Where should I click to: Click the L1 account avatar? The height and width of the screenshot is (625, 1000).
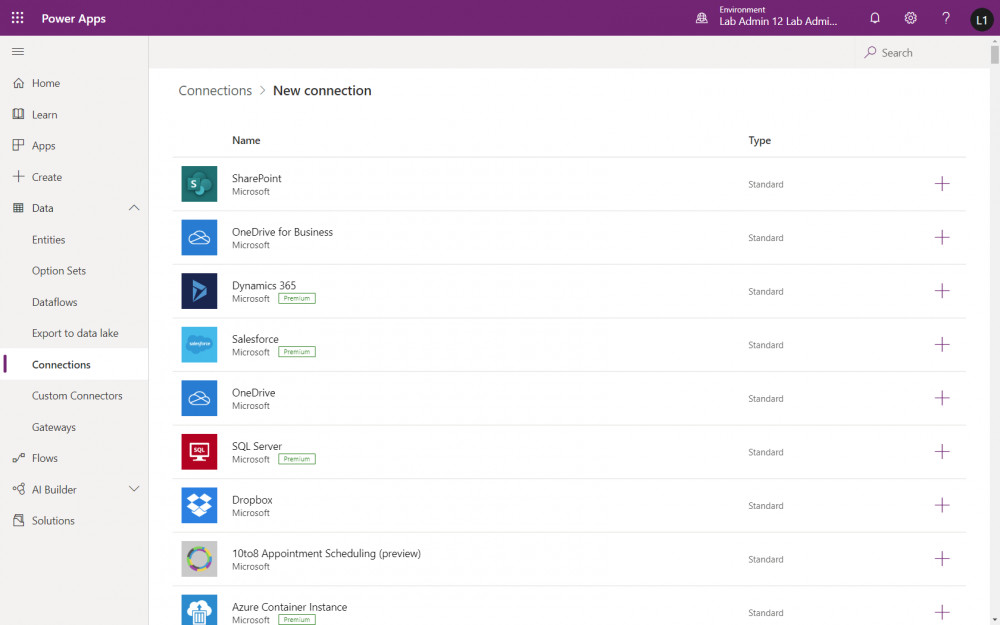[x=981, y=18]
